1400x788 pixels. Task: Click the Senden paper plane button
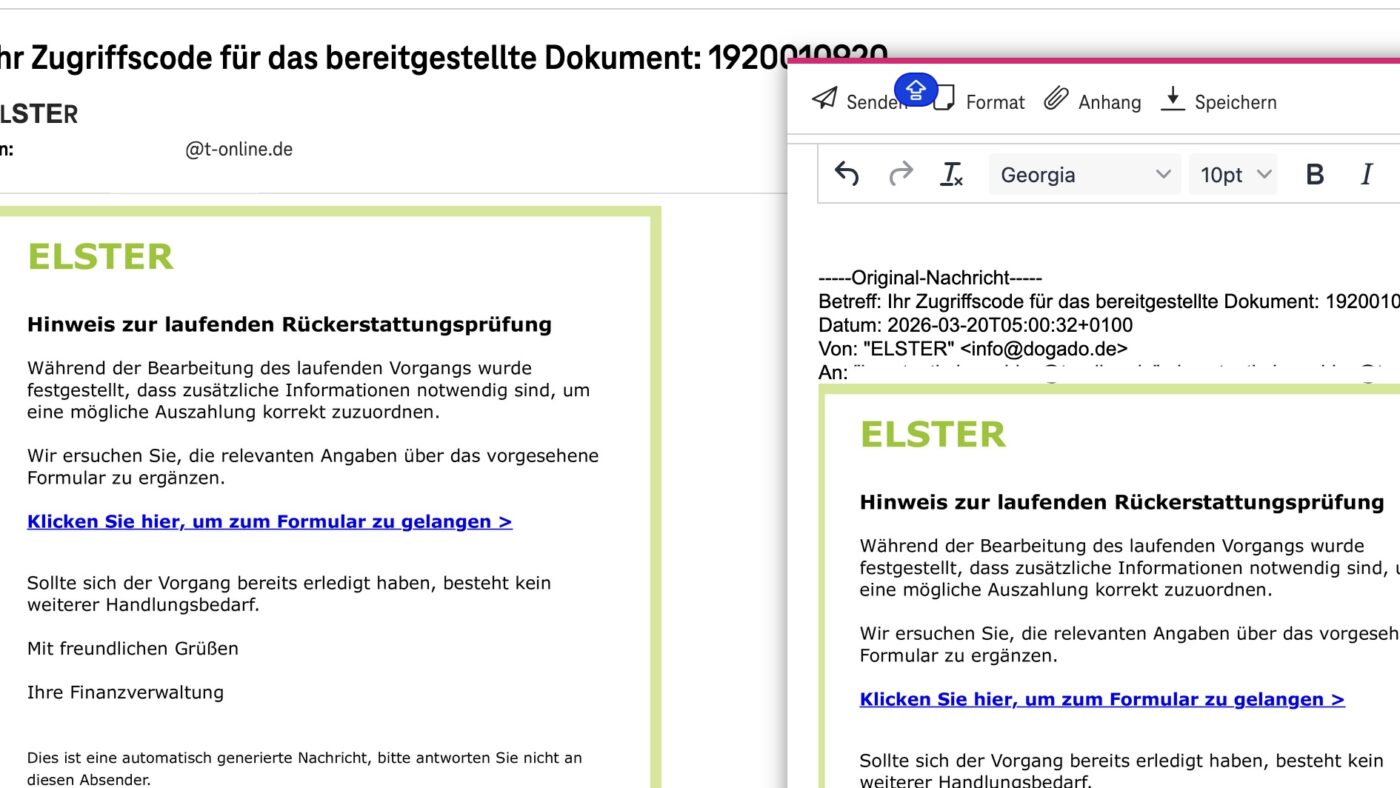pyautogui.click(x=859, y=100)
